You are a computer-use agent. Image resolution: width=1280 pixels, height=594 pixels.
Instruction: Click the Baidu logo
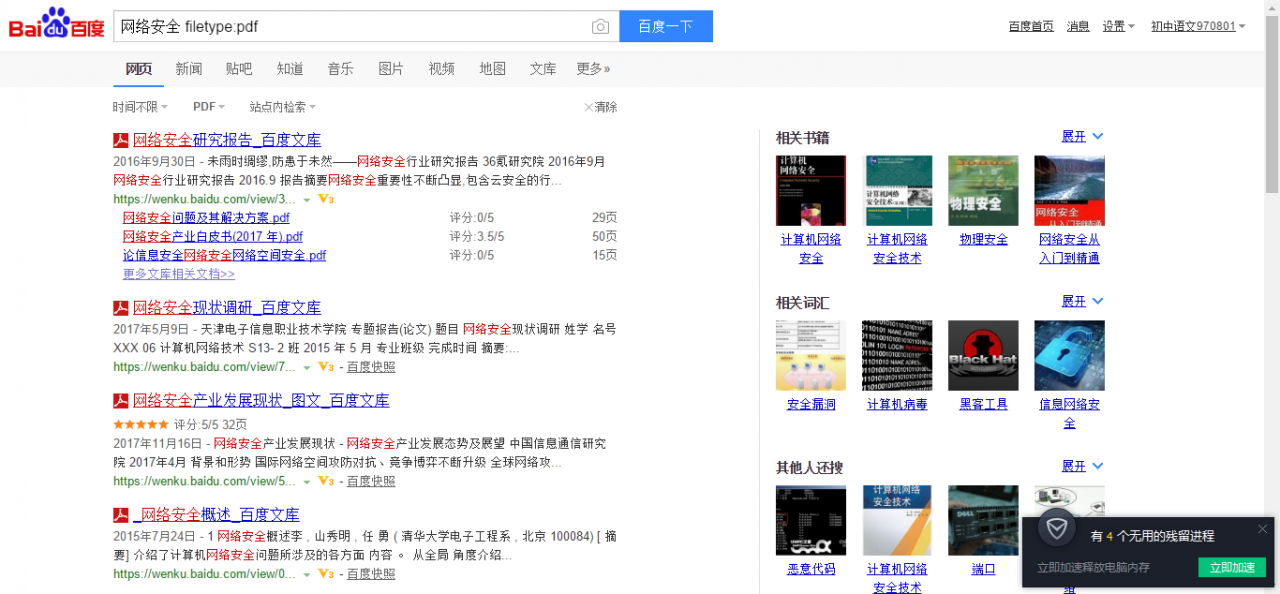(x=57, y=24)
